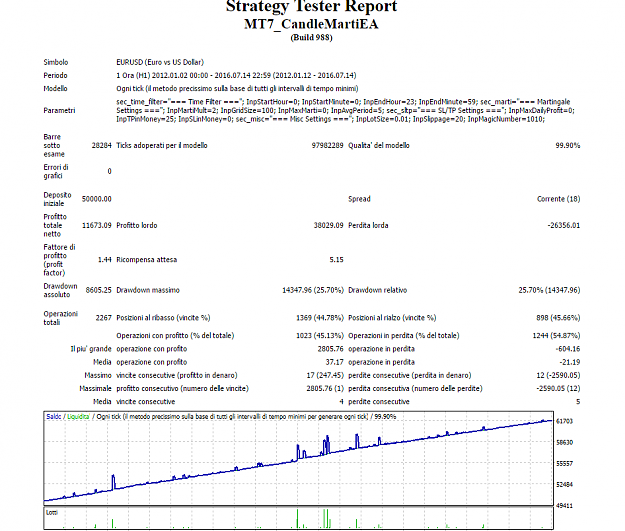The image size is (625, 531).
Task: Select bars in test value 28284
Action: click(x=101, y=146)
